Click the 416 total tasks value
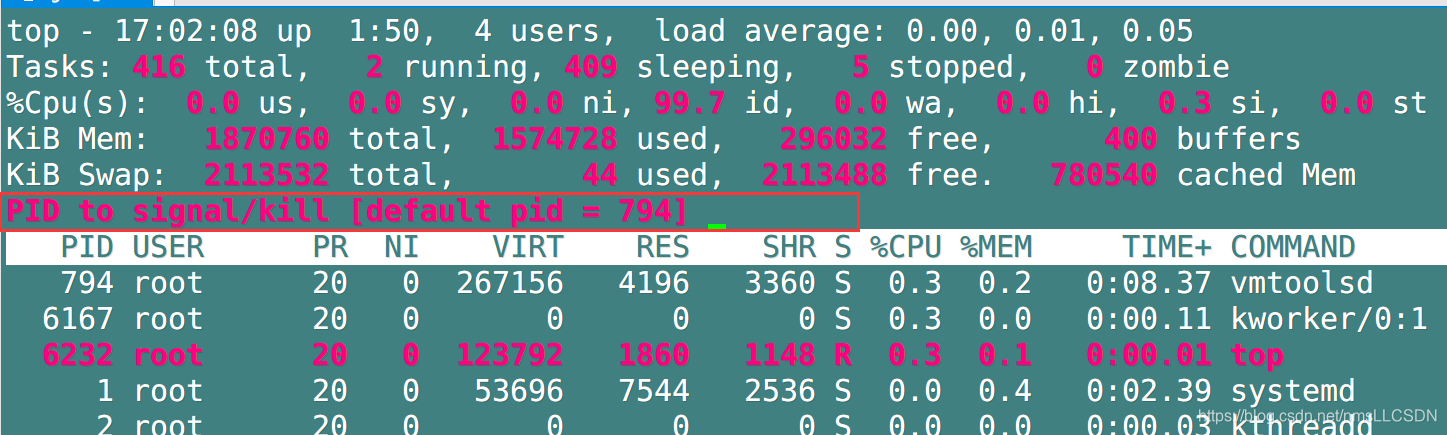The height and width of the screenshot is (435, 1447). pos(159,67)
